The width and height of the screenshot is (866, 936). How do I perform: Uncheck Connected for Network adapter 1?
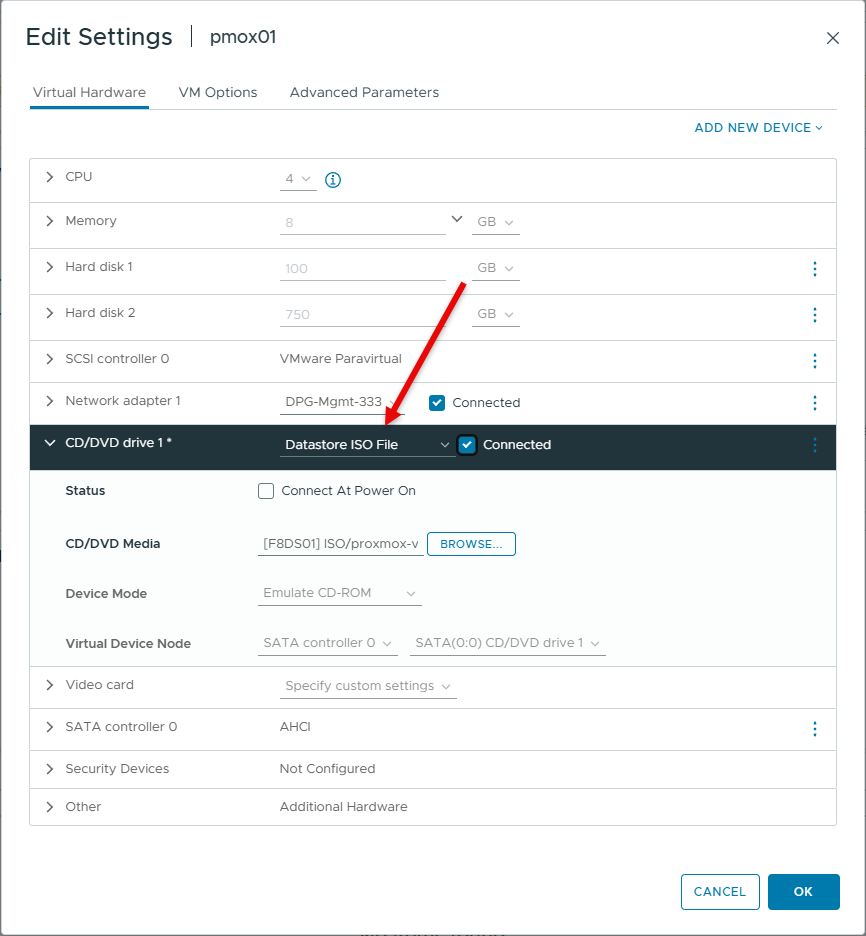[437, 403]
